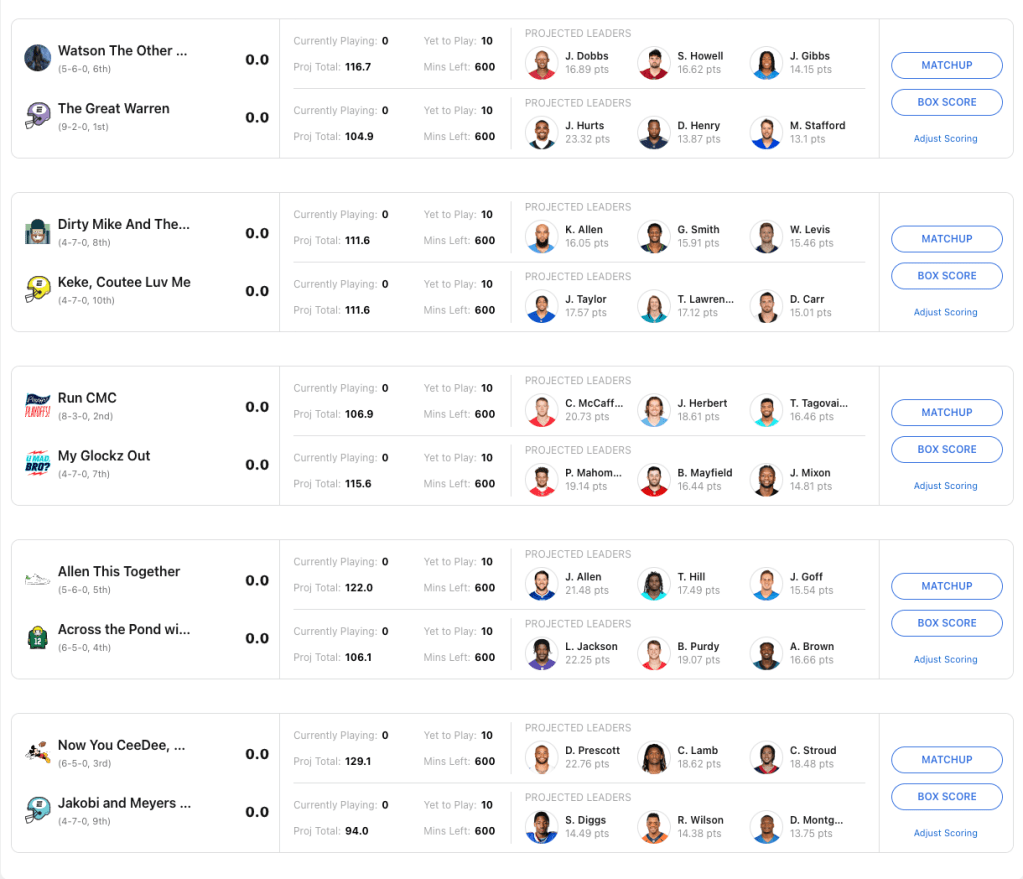The height and width of the screenshot is (879, 1023).
Task: Click Keke, Coutee Luv Me helmet icon
Action: click(x=38, y=290)
